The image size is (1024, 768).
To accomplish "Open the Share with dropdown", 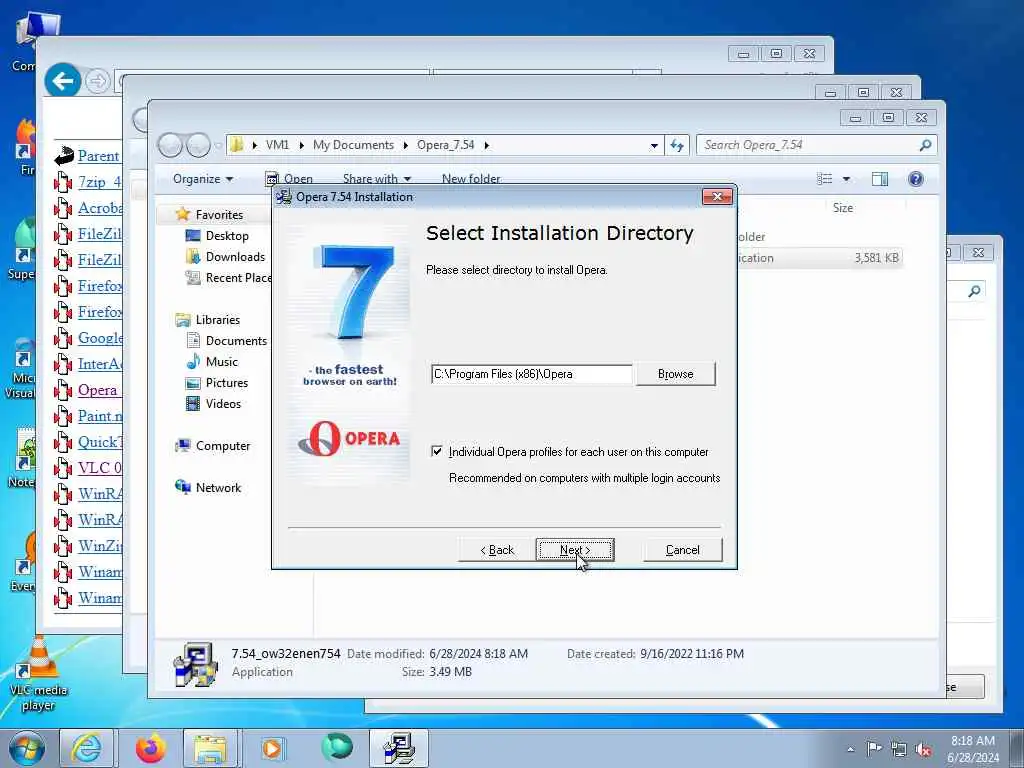I will 377,179.
